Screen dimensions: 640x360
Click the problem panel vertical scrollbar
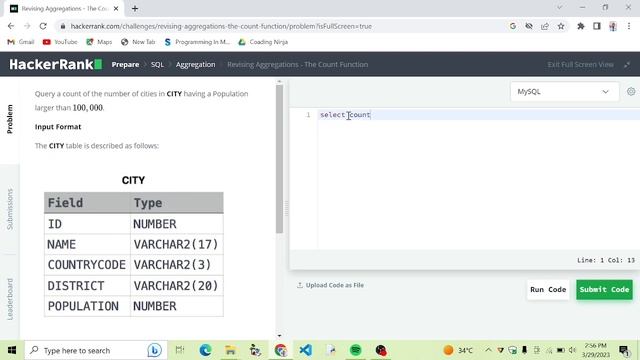point(279,159)
